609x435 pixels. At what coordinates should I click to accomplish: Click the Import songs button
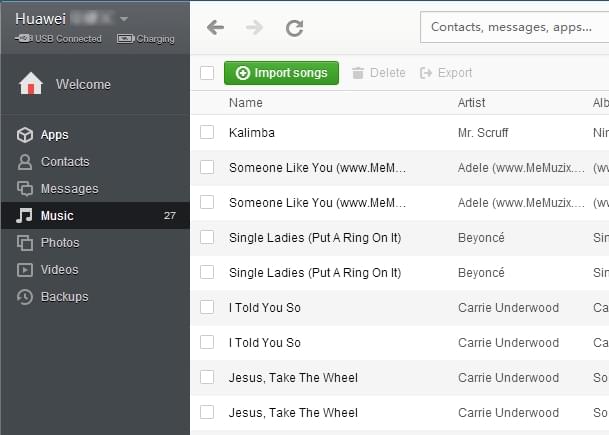pyautogui.click(x=282, y=73)
